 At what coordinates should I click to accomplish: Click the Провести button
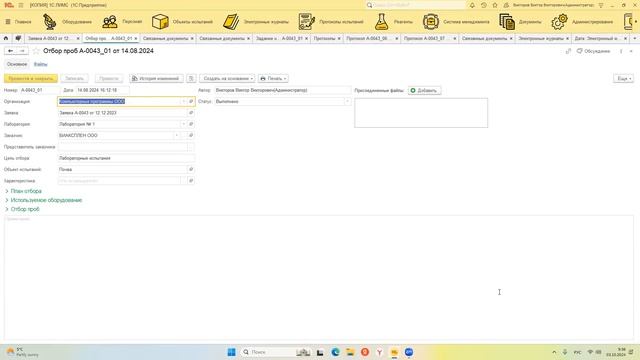[x=109, y=78]
